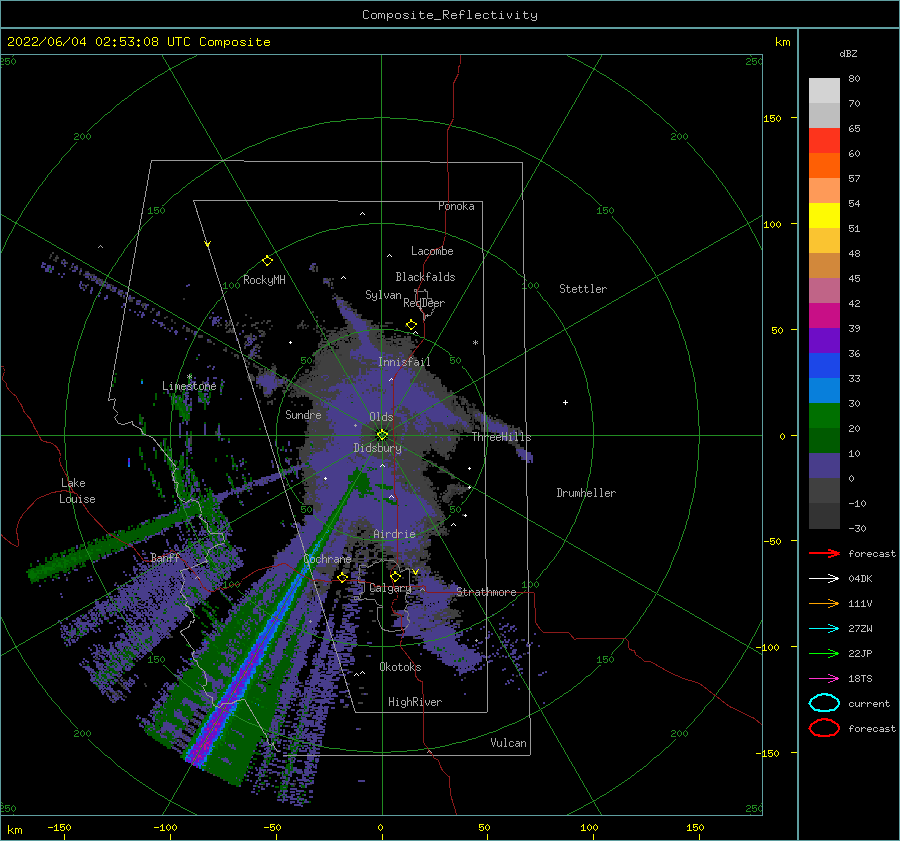Screen dimensions: 900x841
Task: Click the yellow diamond marker above Calgary
Action: [395, 576]
